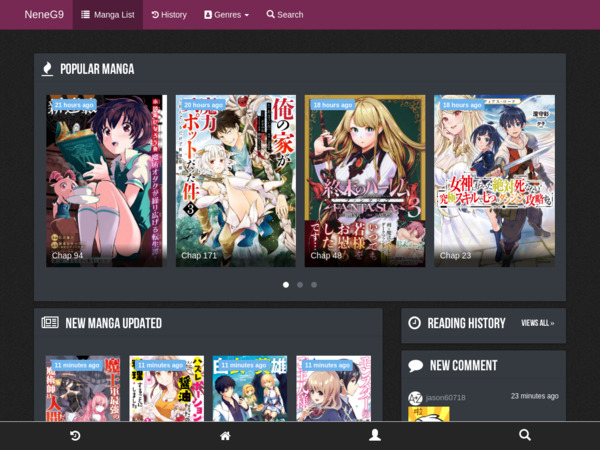The image size is (600, 450).
Task: Open jason60718's user profile link
Action: 445,398
